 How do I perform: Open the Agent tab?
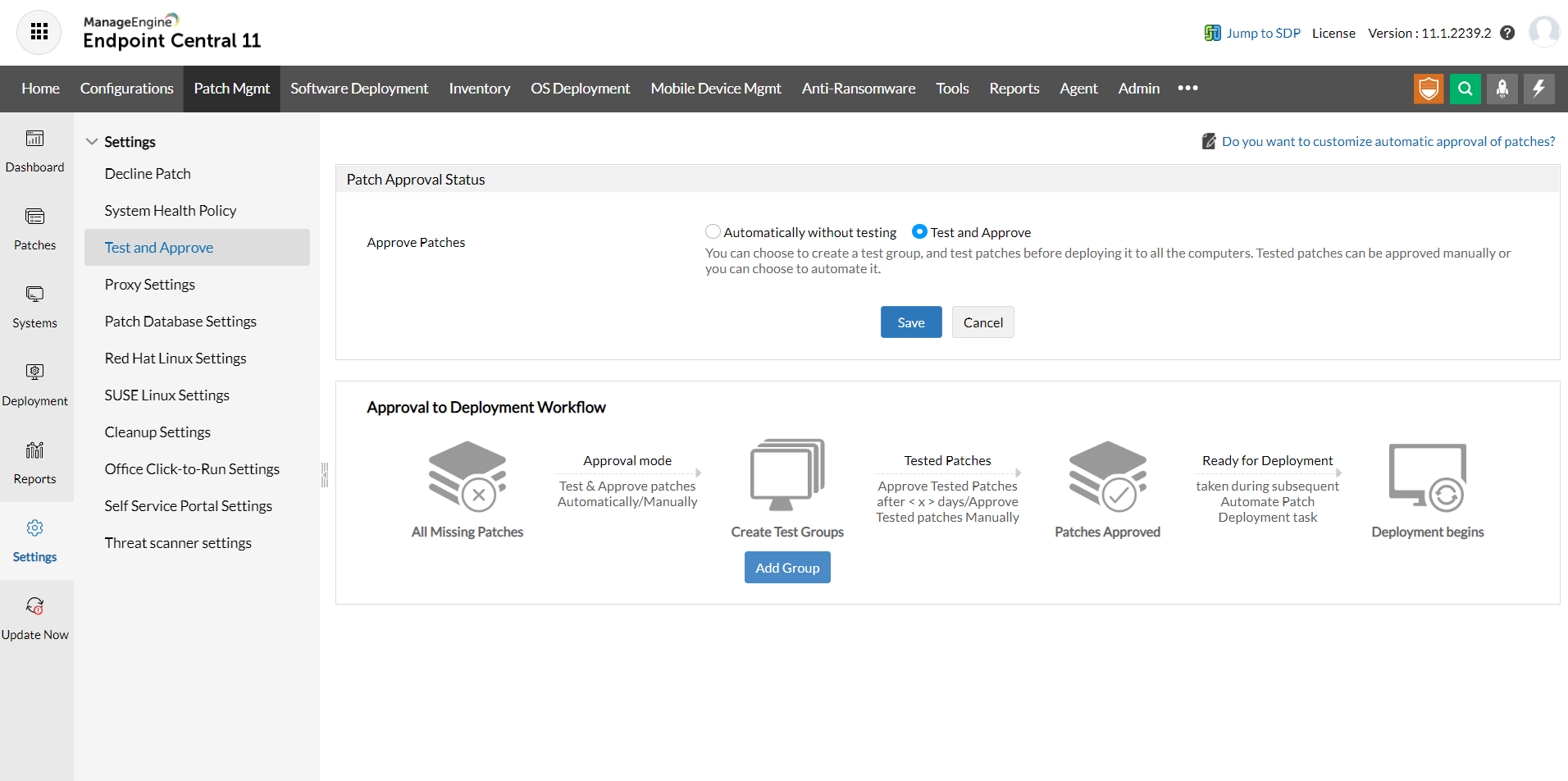click(x=1078, y=89)
